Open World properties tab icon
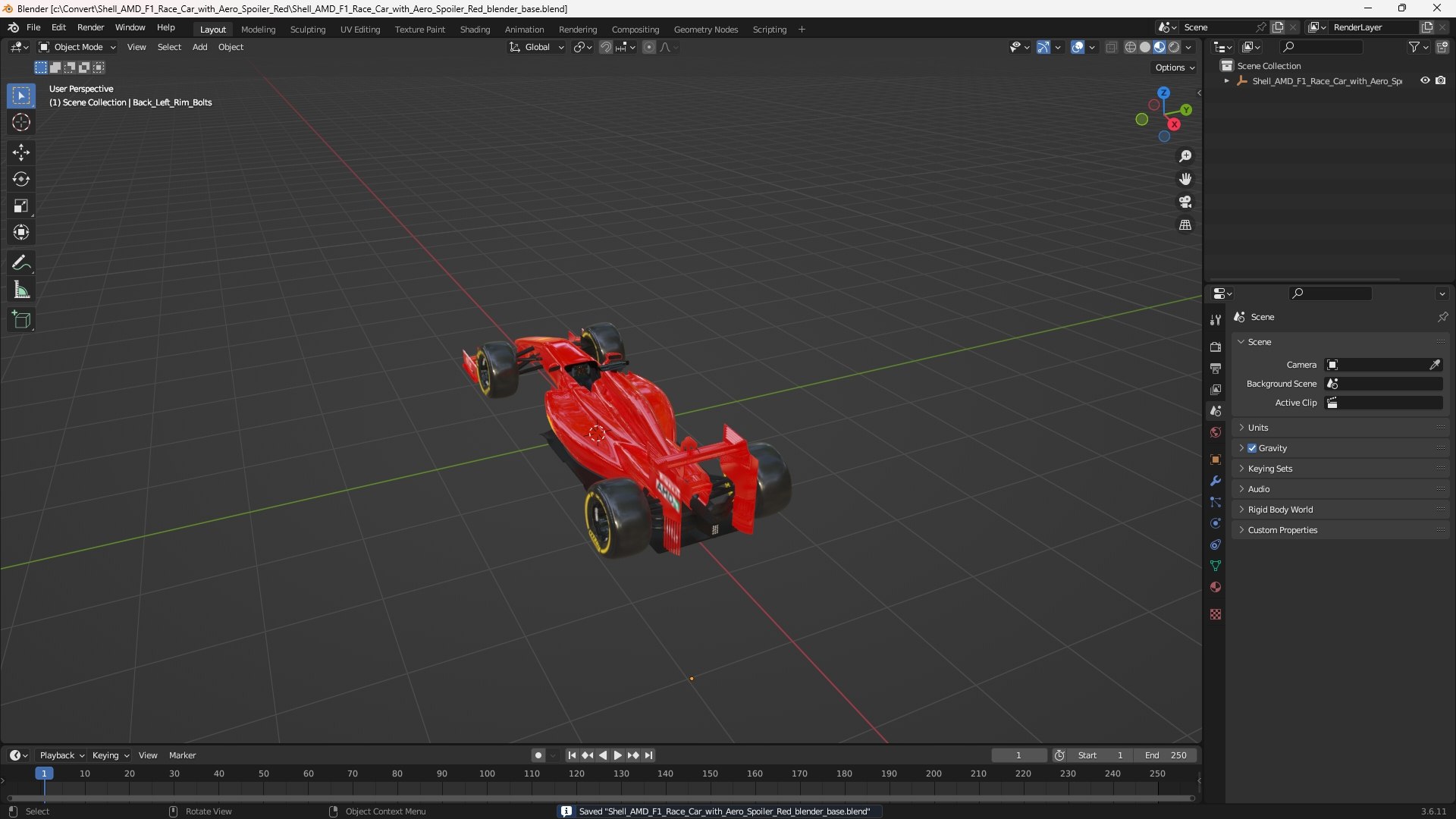 (1216, 432)
